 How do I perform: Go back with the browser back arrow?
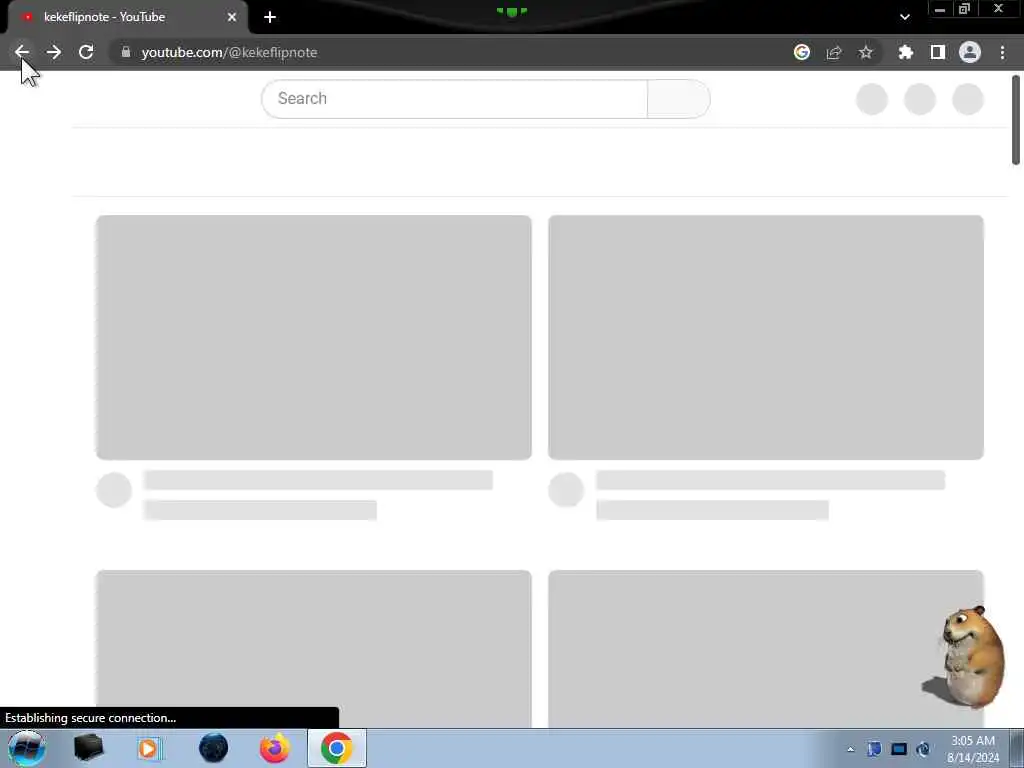click(x=22, y=52)
